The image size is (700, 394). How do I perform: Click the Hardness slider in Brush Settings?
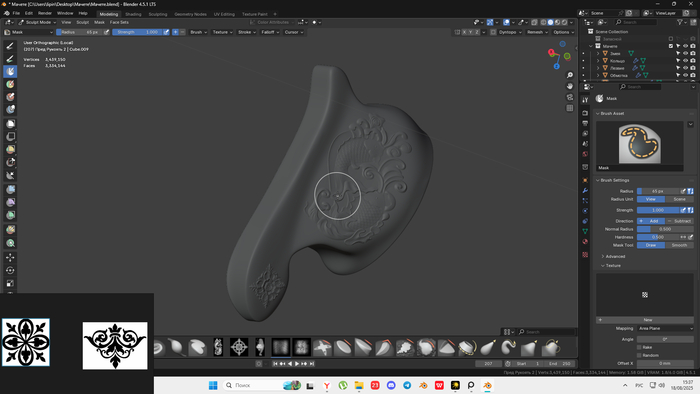pyautogui.click(x=658, y=237)
